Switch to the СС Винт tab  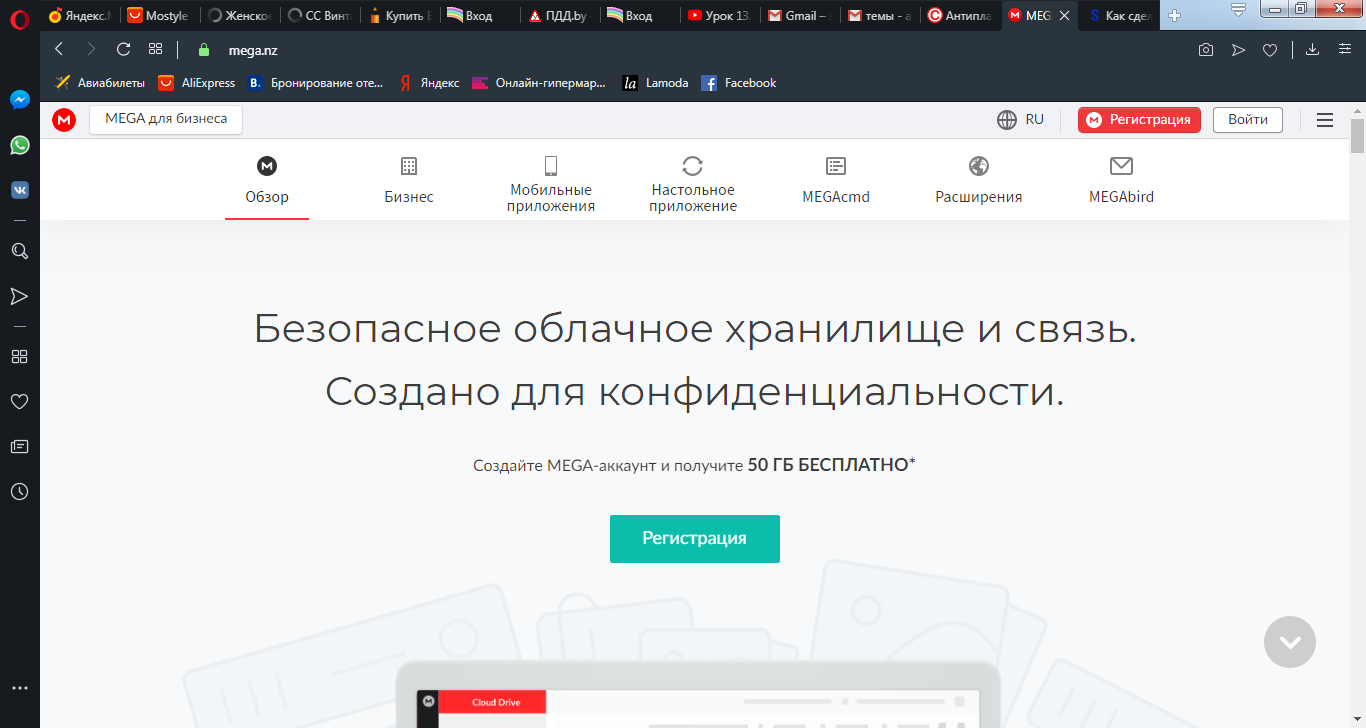319,16
